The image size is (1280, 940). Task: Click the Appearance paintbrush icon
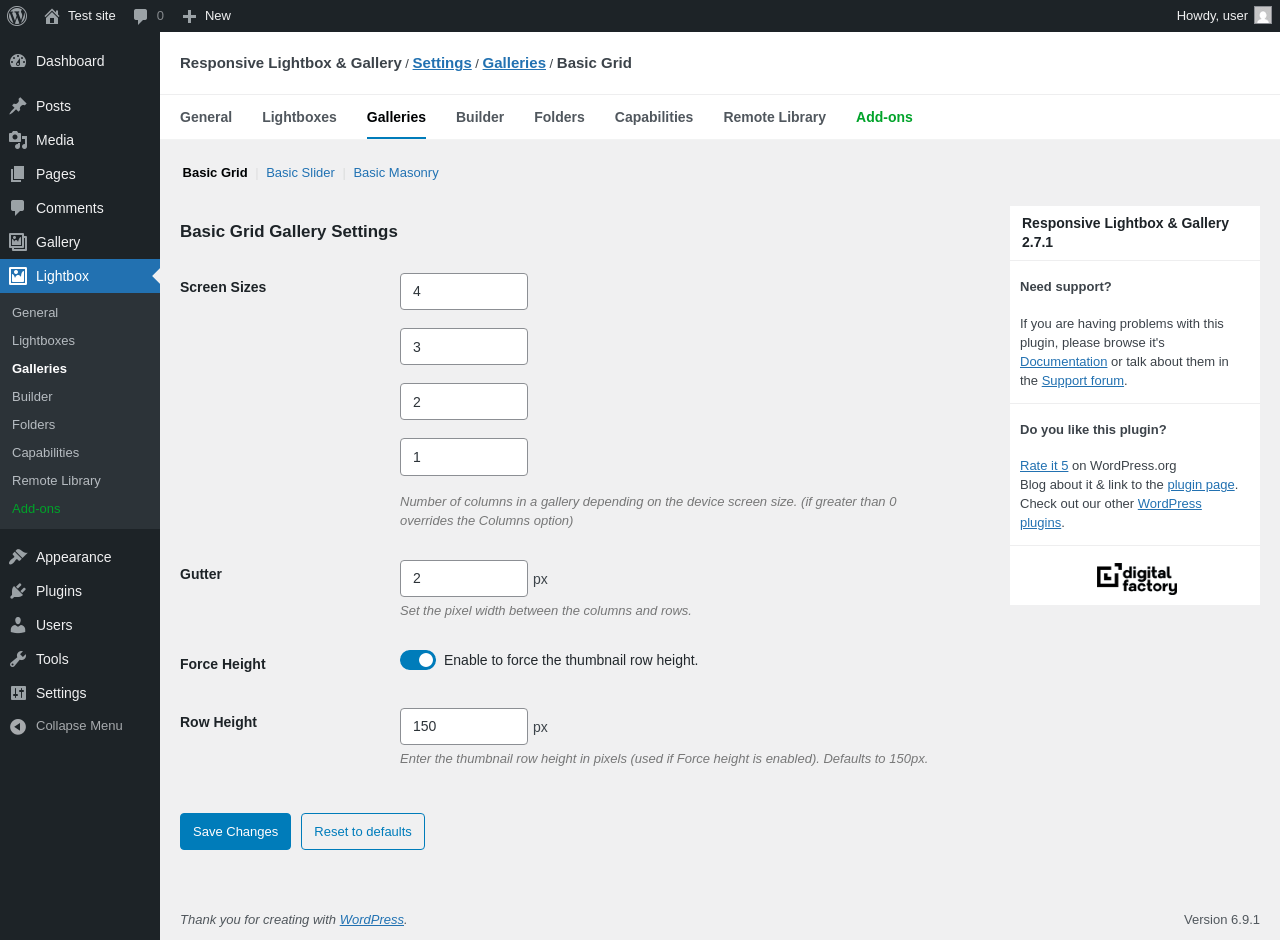[x=18, y=557]
